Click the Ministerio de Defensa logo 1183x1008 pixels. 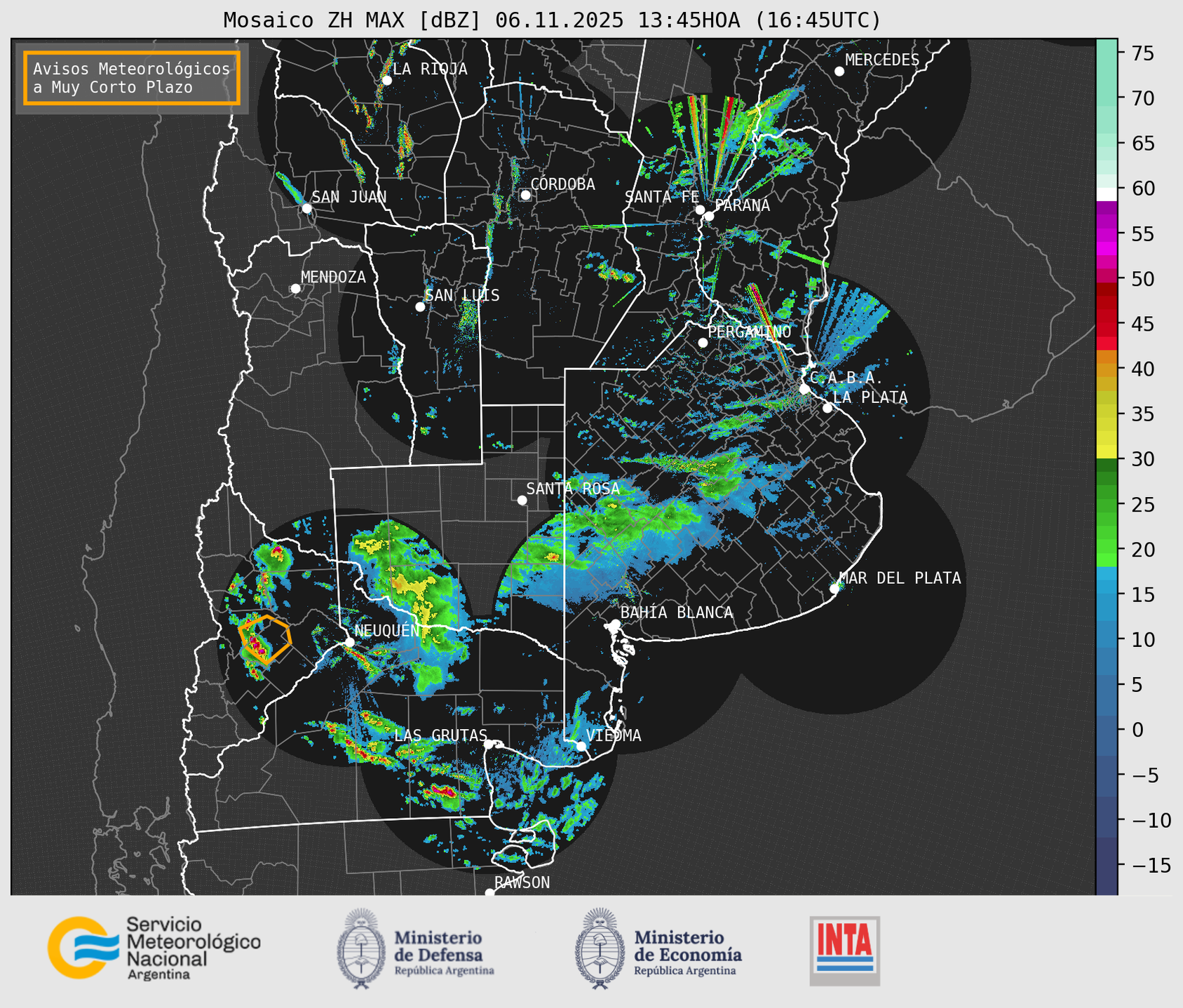click(x=416, y=948)
